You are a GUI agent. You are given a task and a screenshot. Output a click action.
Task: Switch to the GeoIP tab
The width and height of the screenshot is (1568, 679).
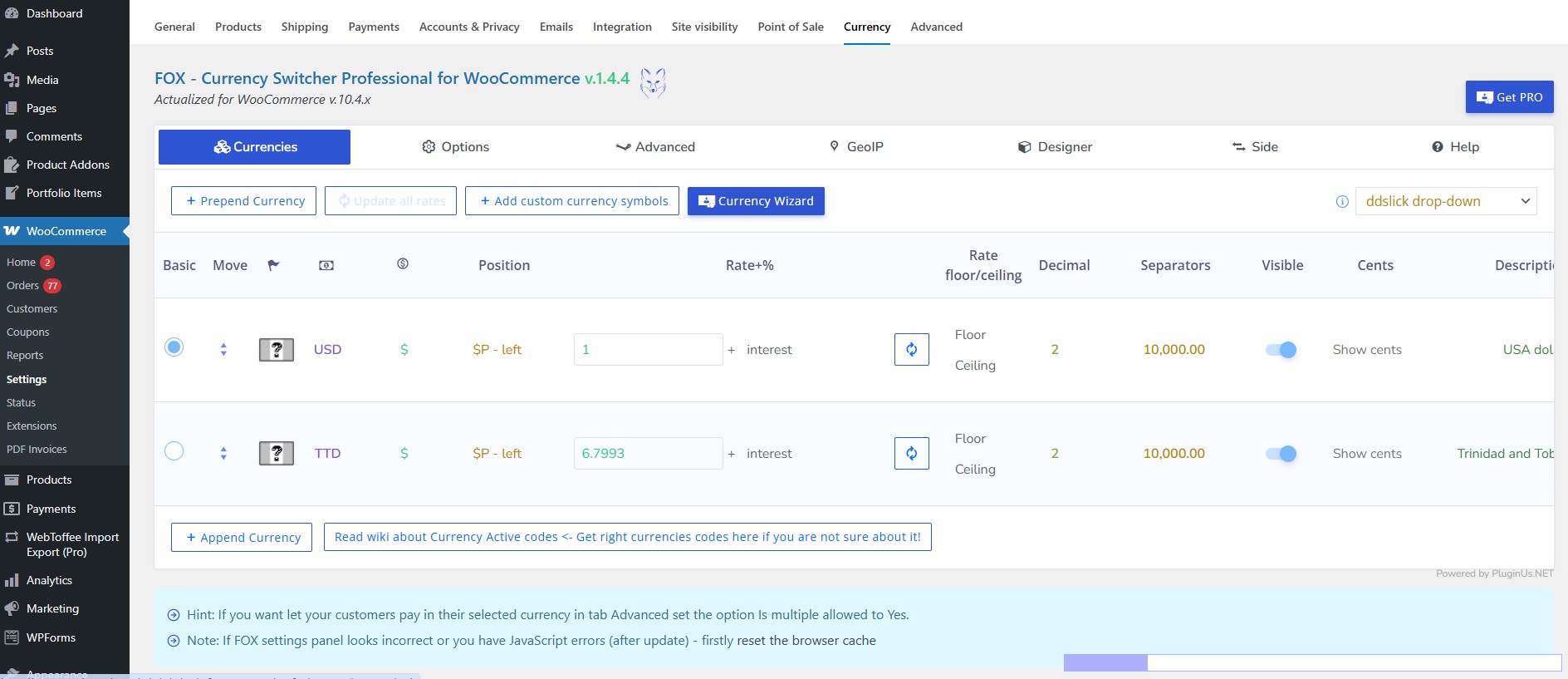click(x=856, y=147)
